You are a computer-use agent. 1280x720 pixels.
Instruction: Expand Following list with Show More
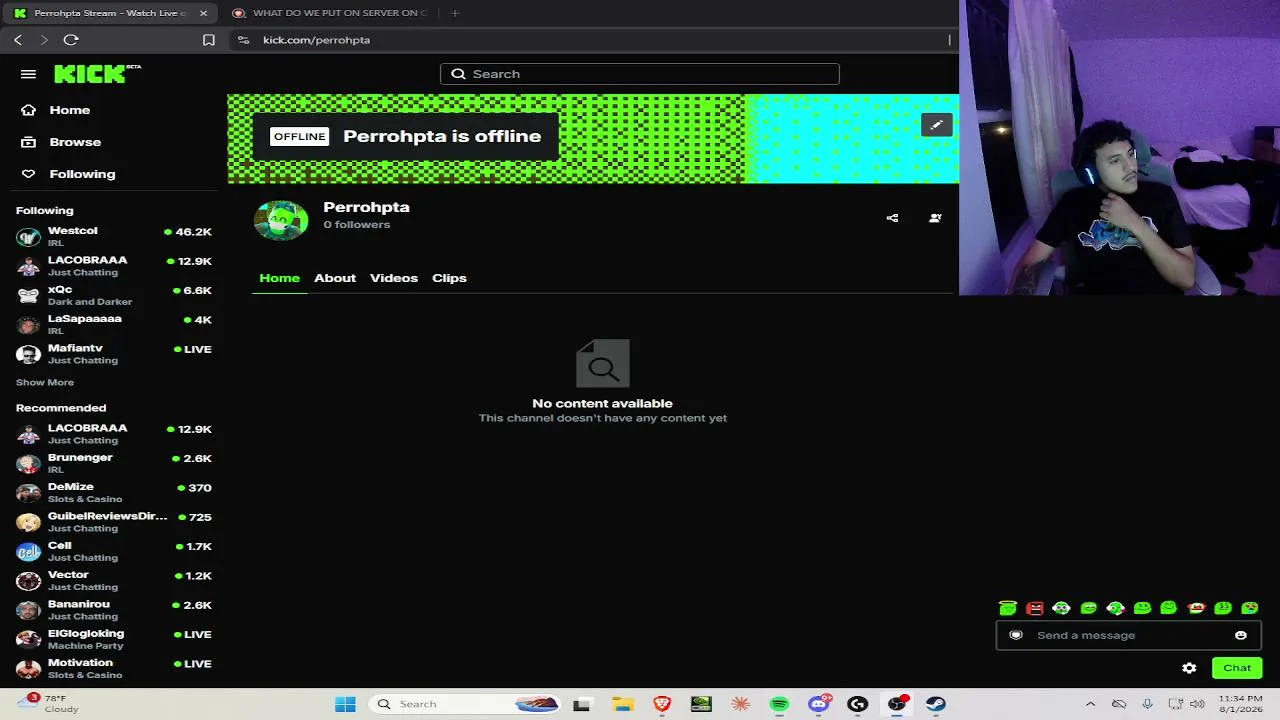click(45, 382)
